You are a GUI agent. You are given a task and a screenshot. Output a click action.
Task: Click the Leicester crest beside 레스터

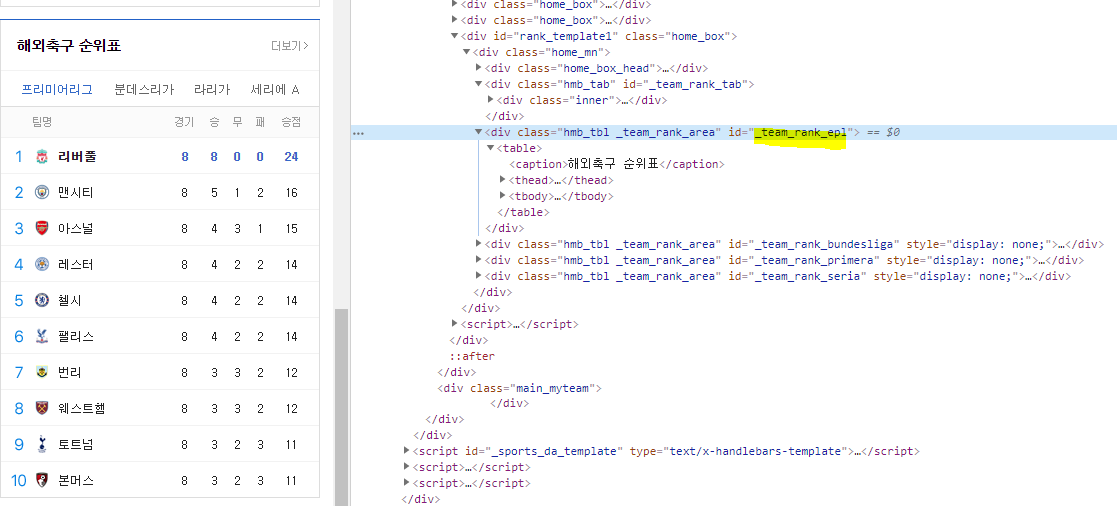42,264
